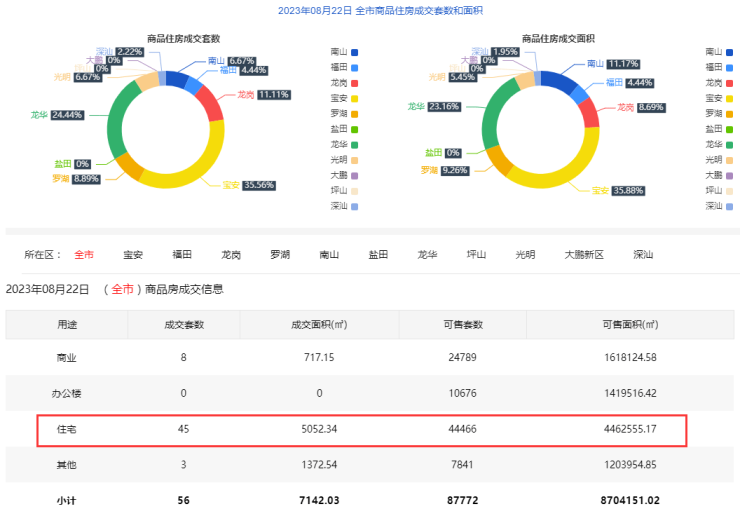Select the 大鹏新区 district filter
This screenshot has width=740, height=530.
[584, 255]
